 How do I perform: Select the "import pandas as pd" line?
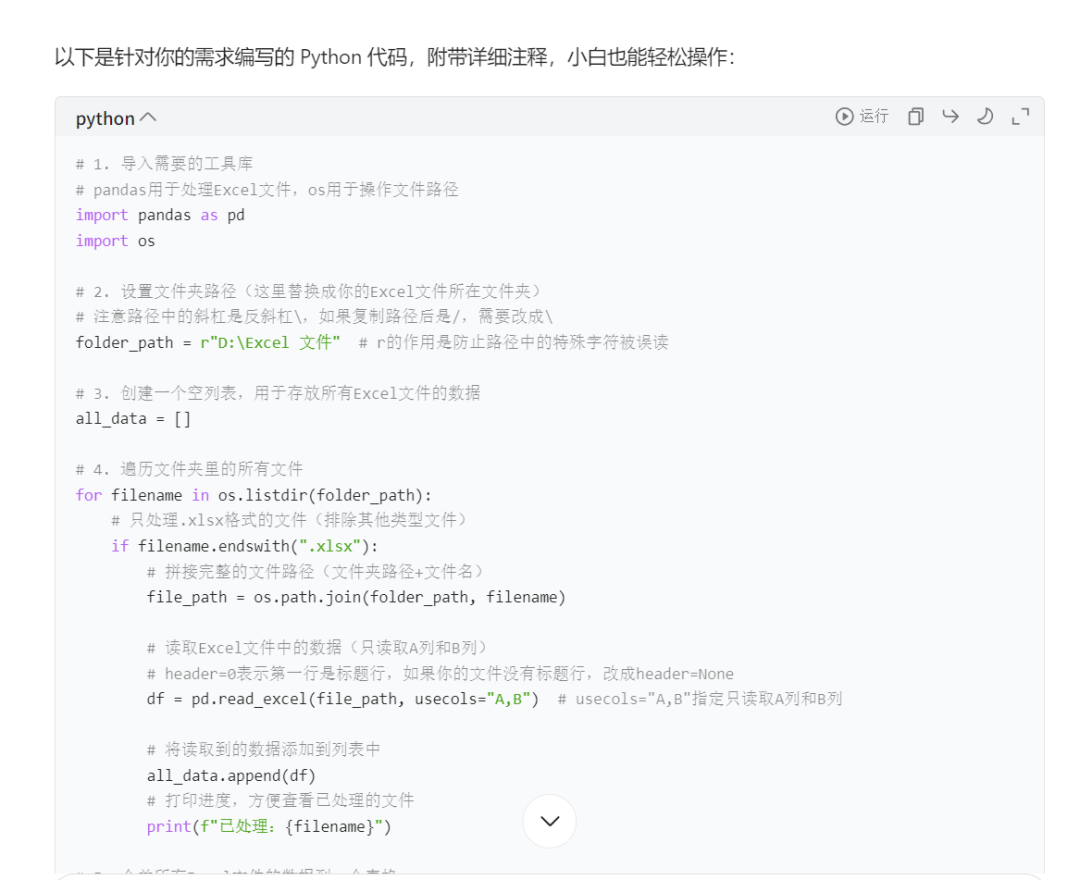pos(159,214)
